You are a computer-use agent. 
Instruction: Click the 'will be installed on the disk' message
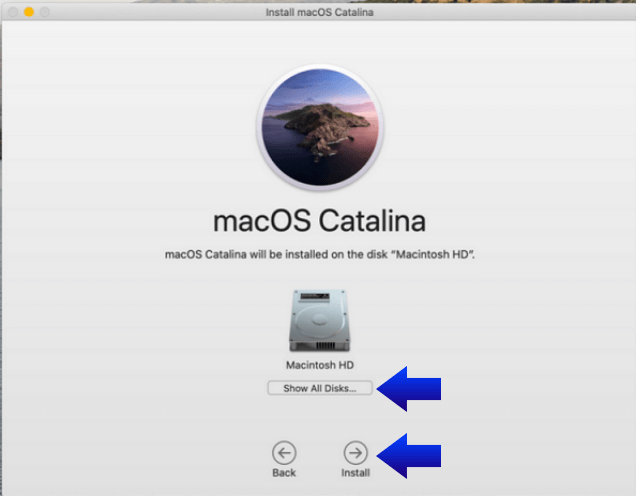(320, 254)
